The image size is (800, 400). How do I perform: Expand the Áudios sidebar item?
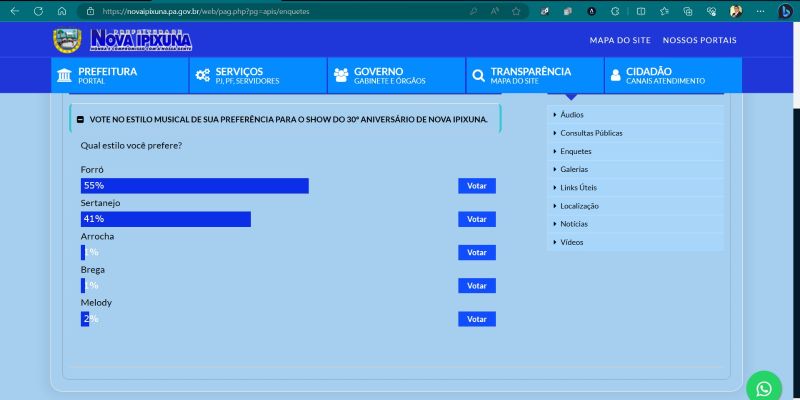click(x=572, y=115)
